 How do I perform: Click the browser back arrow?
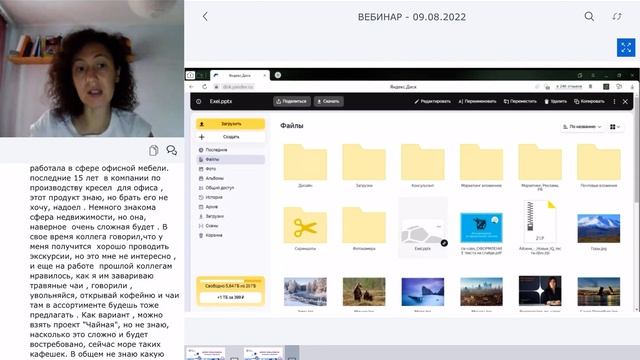point(192,87)
